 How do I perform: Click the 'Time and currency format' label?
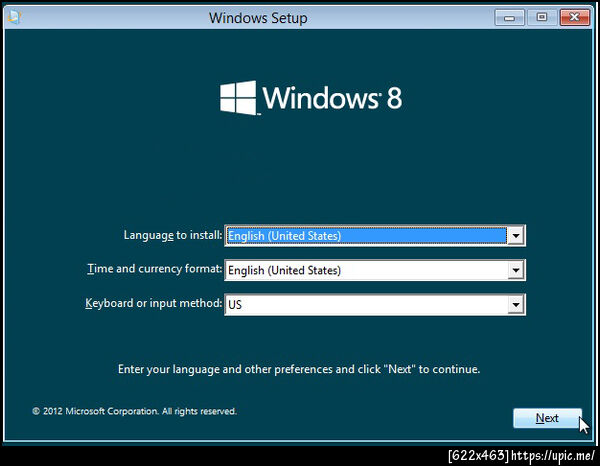click(155, 269)
